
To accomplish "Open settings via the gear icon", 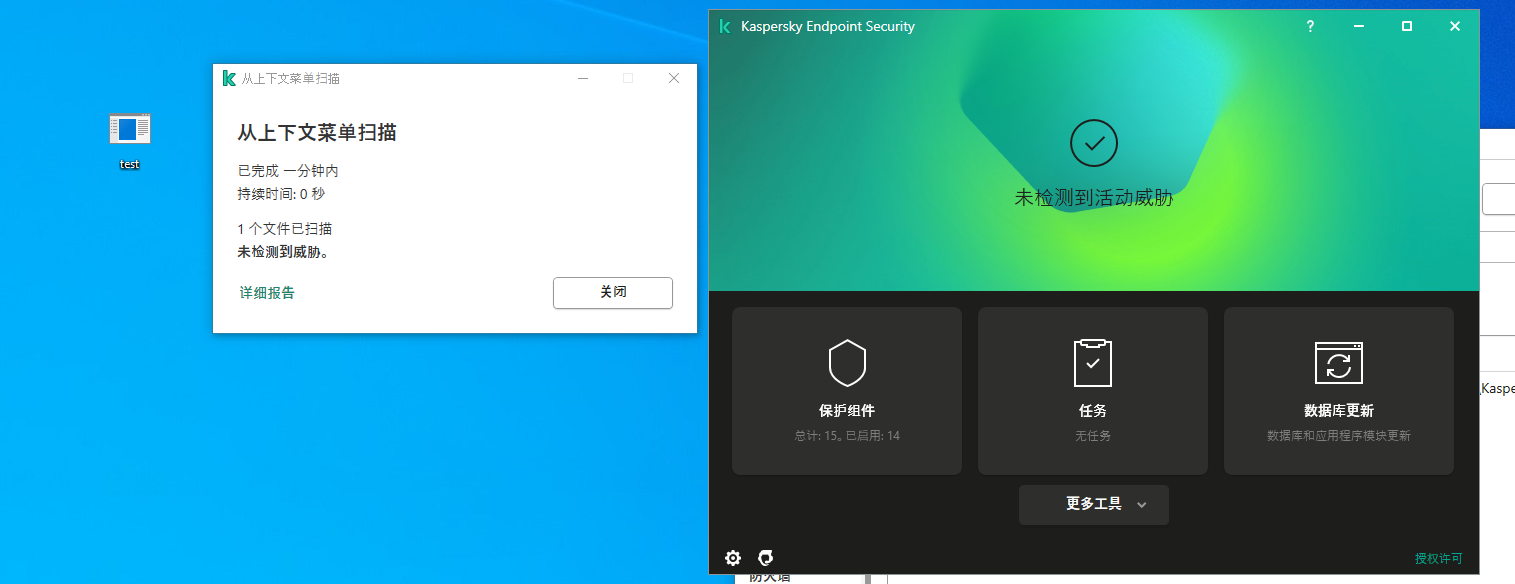I will 733,558.
